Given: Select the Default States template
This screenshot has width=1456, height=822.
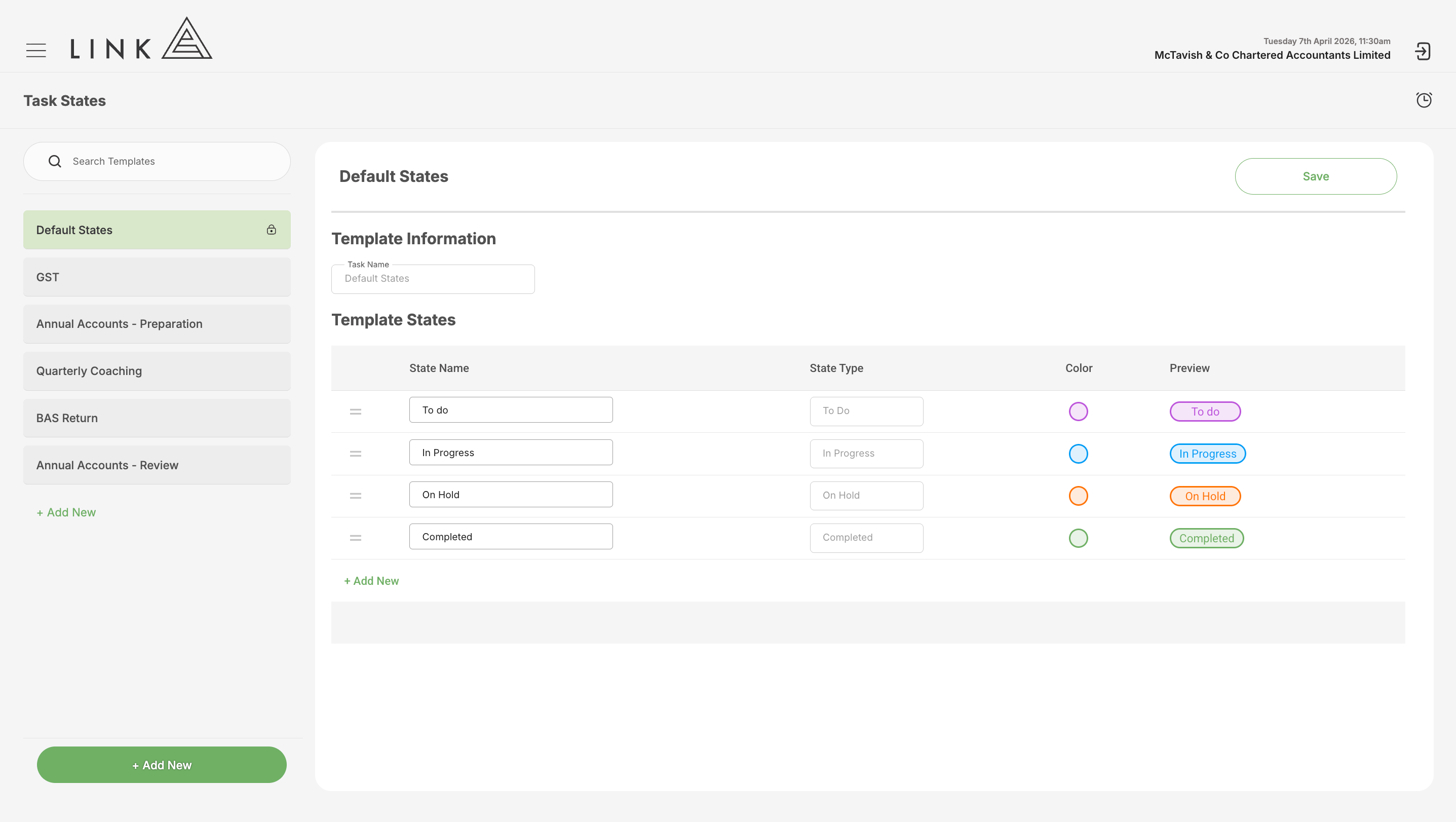Looking at the screenshot, I should click(157, 230).
